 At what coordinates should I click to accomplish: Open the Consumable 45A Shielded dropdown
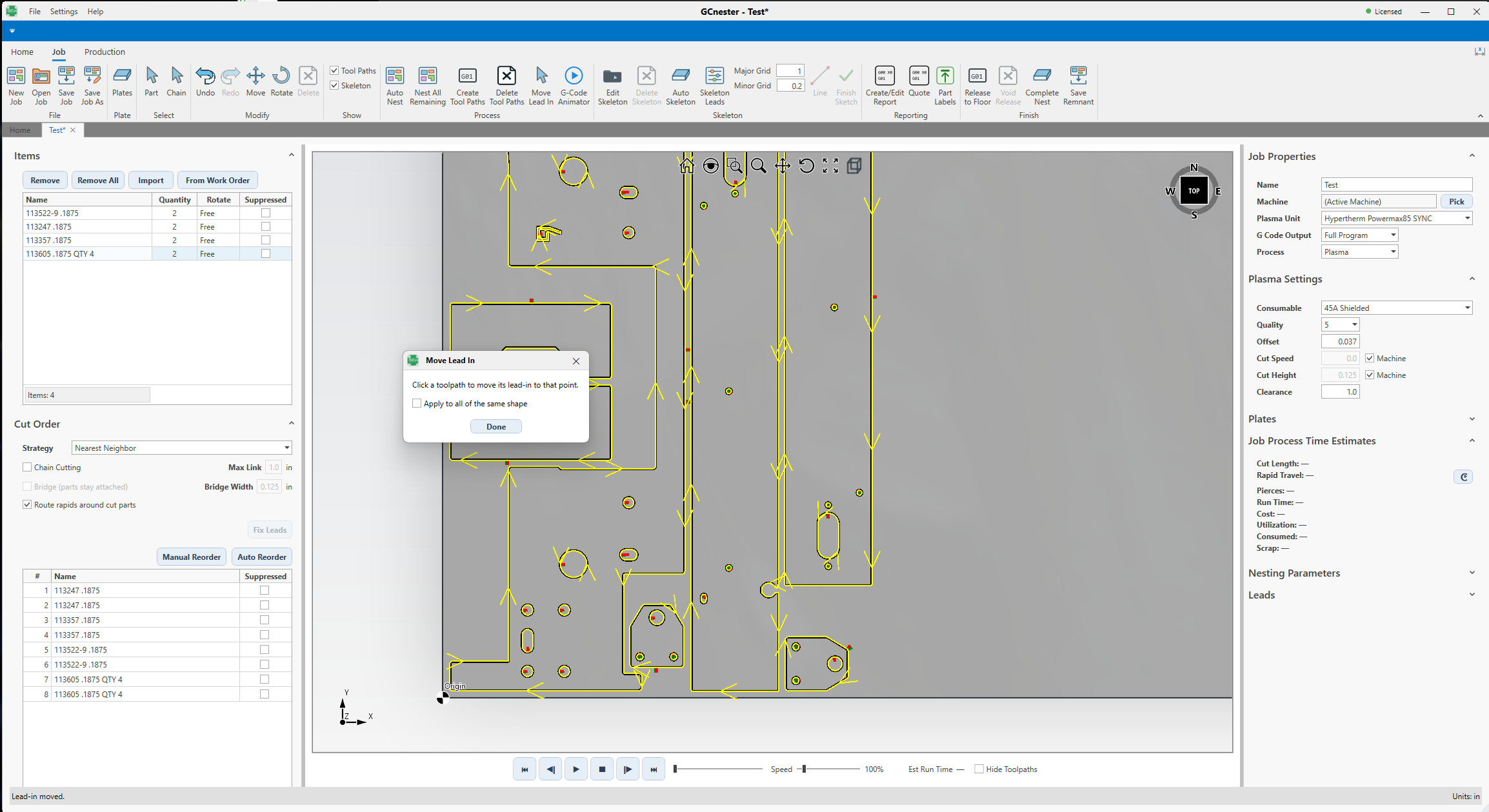[1397, 308]
